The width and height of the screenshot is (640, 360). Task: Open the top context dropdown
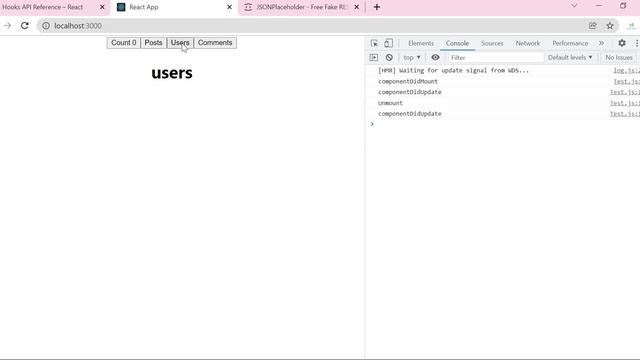click(412, 58)
